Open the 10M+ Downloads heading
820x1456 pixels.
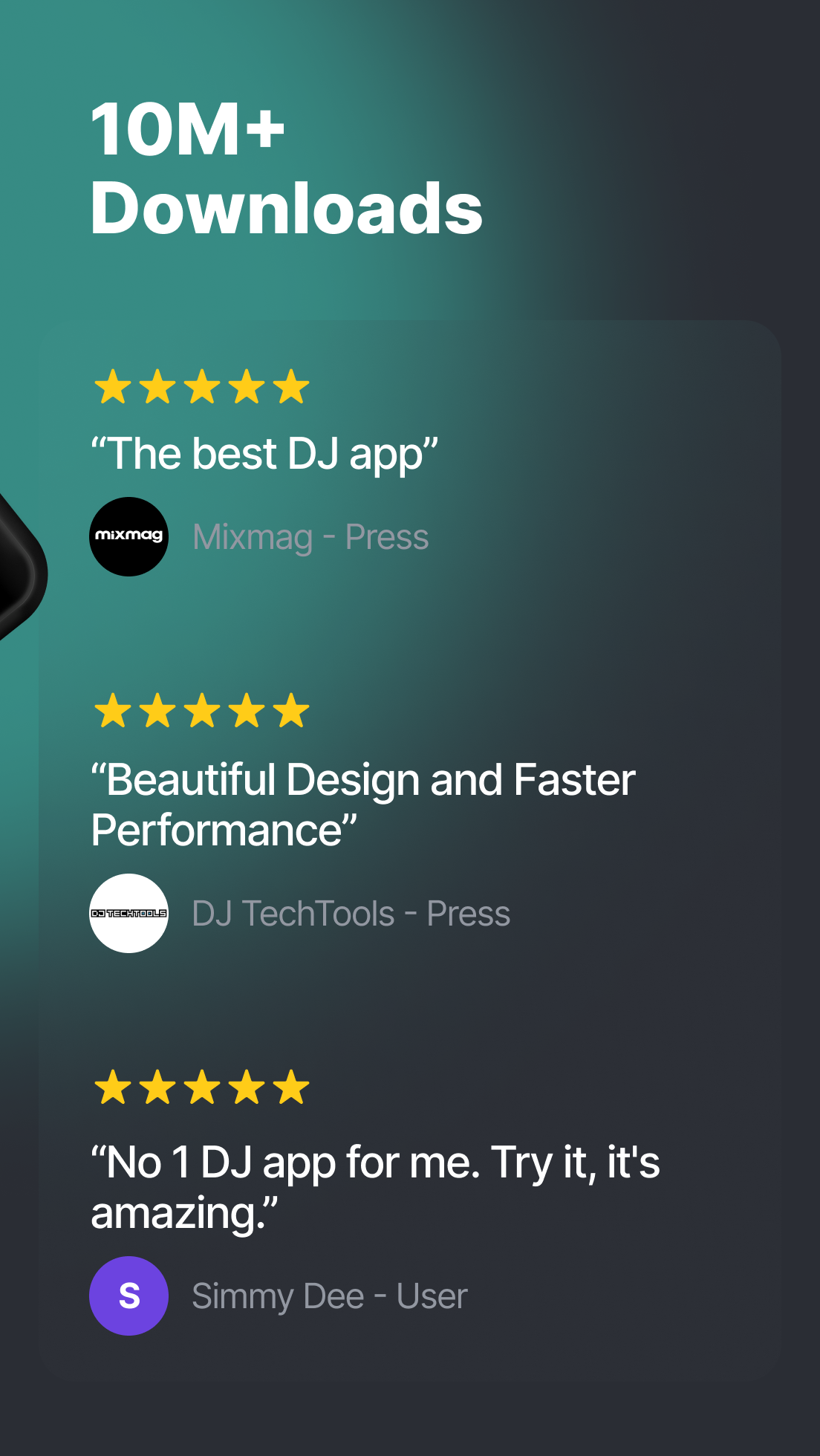click(287, 168)
